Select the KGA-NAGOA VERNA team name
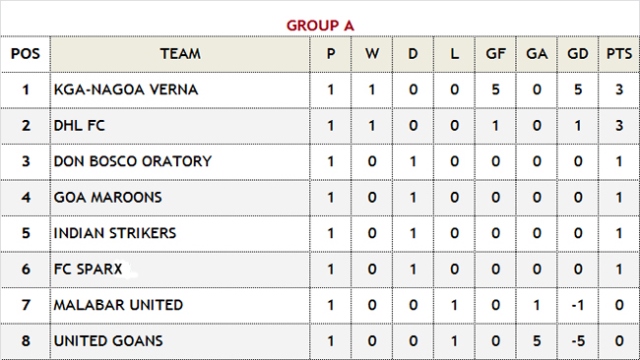 (x=126, y=89)
